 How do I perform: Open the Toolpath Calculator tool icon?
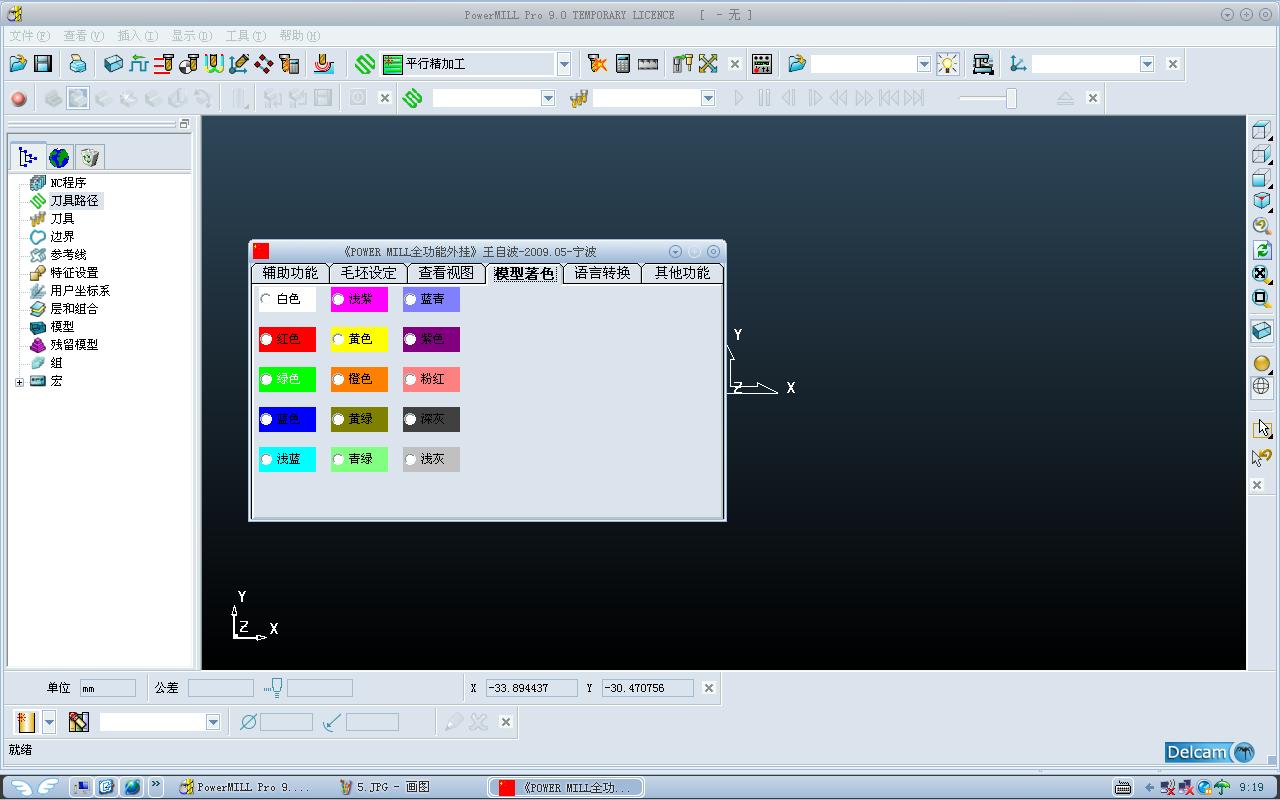click(289, 64)
